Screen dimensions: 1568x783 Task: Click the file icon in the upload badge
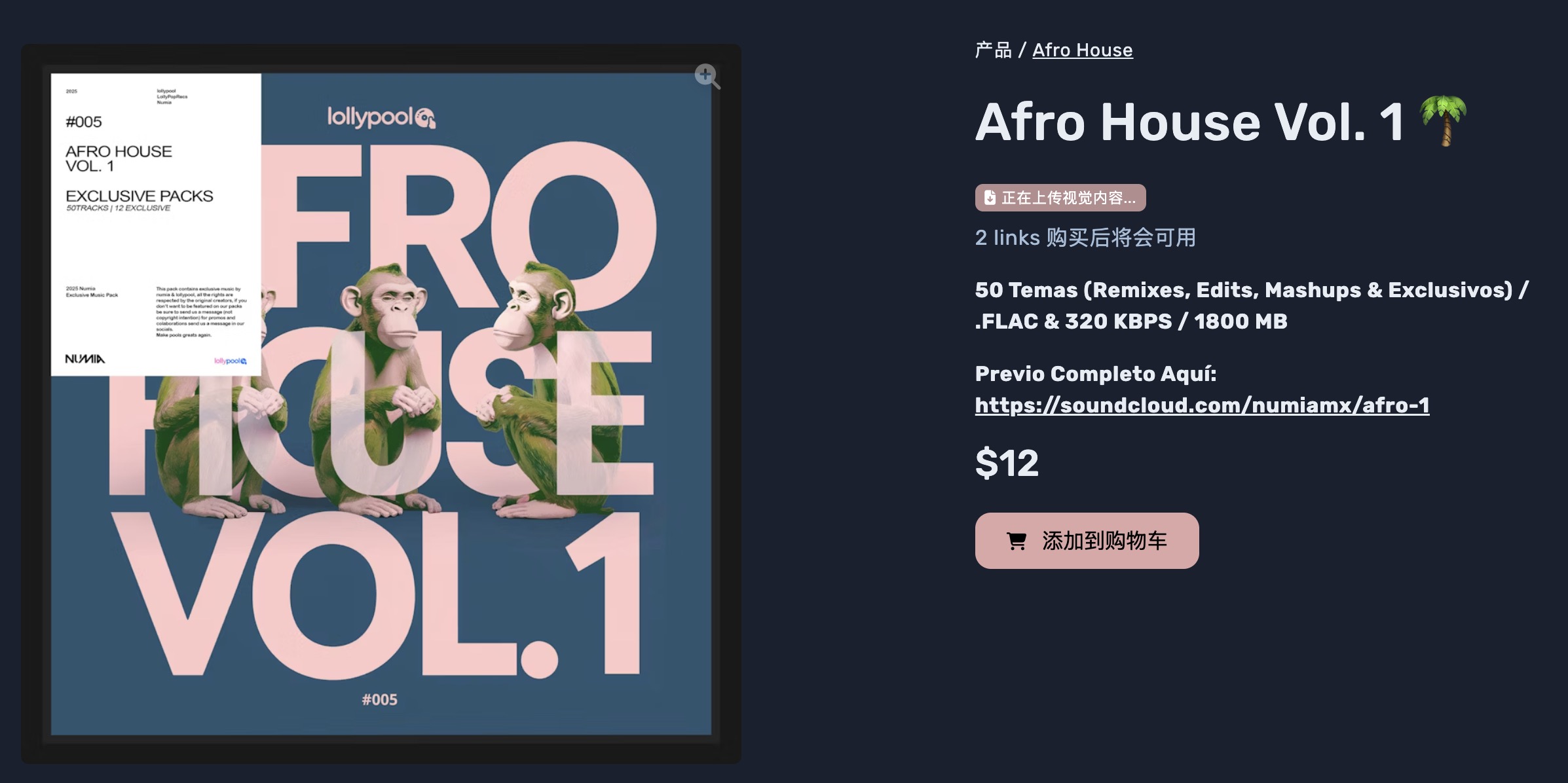[x=990, y=198]
